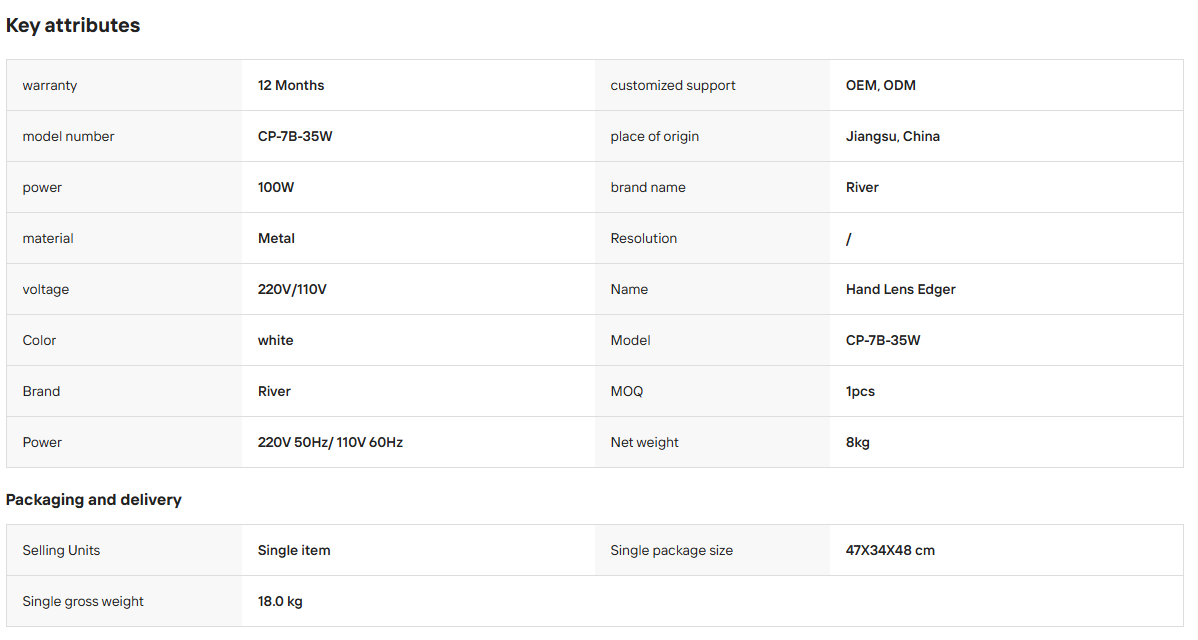Select the Single item selling units value
Screen dimensions: 1198x640
pos(293,551)
